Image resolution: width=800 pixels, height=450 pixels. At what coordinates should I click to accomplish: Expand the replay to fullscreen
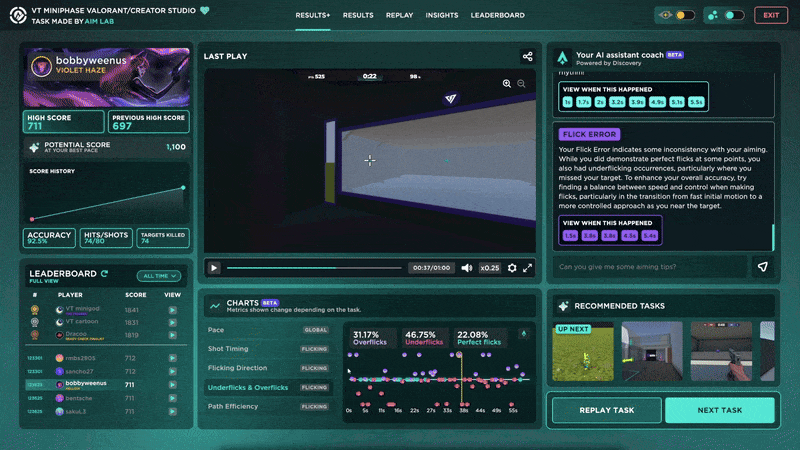tap(528, 268)
